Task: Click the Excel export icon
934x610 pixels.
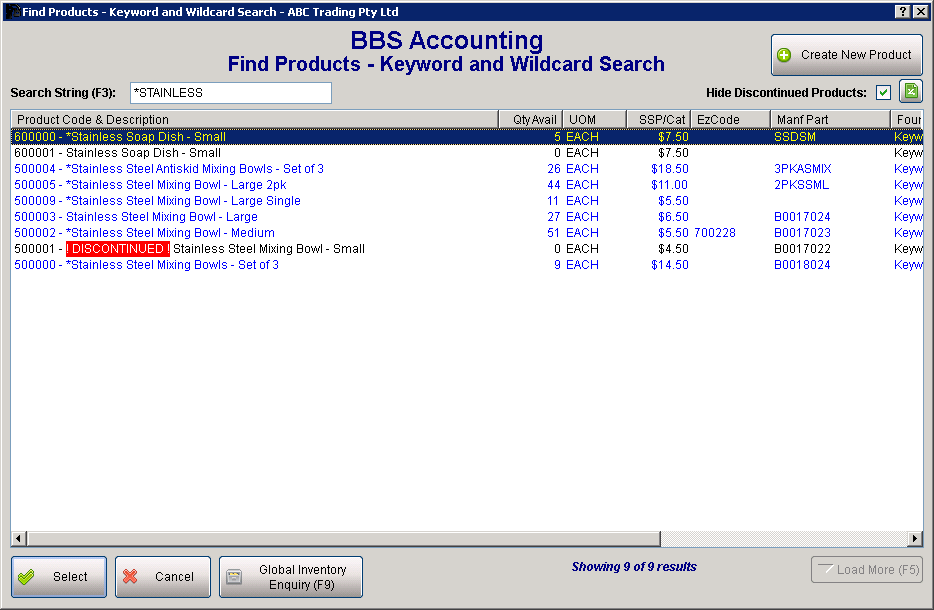Action: tap(910, 92)
